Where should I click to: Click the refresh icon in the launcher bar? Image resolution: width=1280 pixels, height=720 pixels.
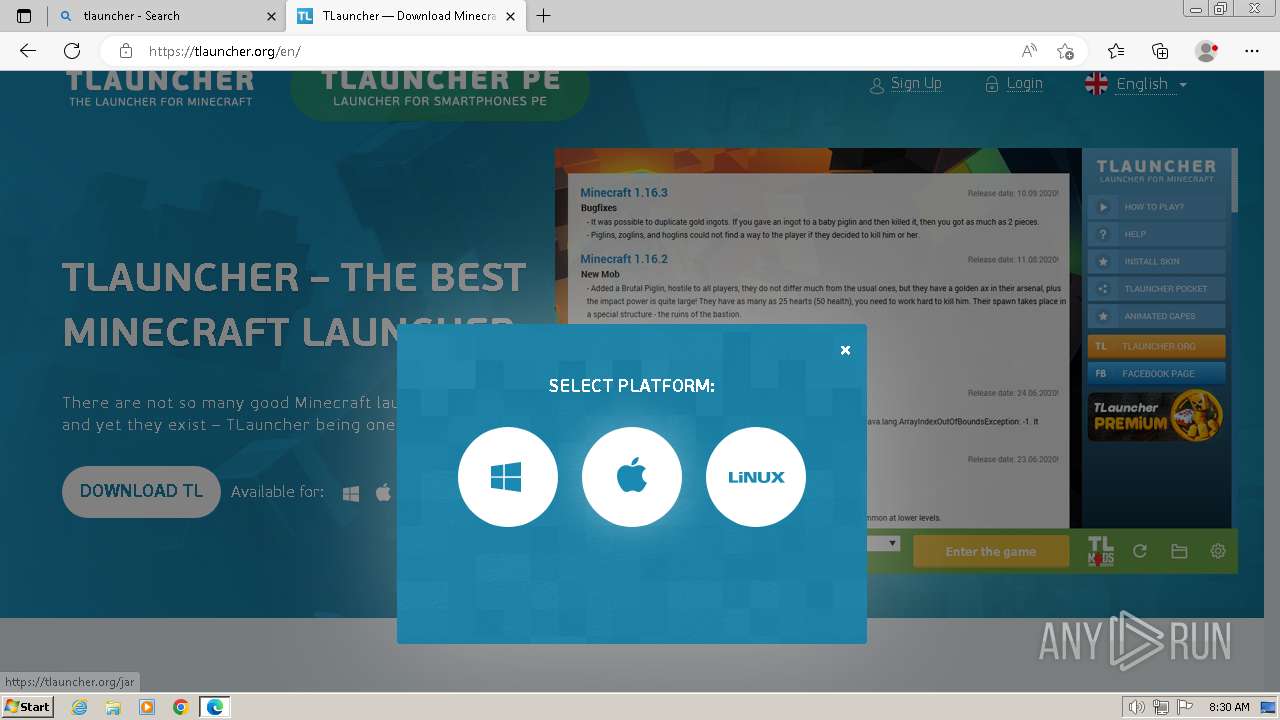[x=1139, y=551]
